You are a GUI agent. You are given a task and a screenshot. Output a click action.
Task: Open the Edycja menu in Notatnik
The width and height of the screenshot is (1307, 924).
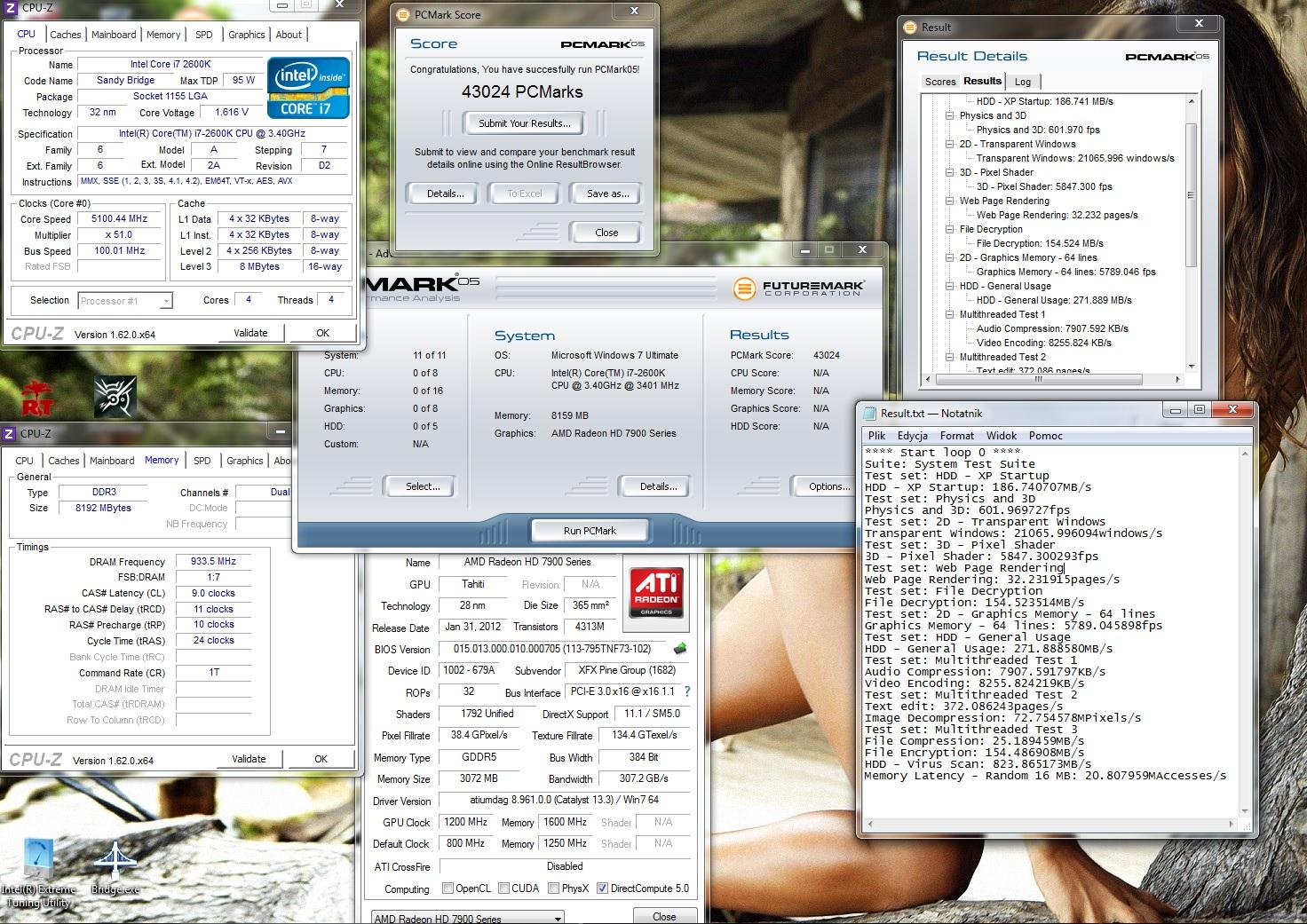[913, 436]
